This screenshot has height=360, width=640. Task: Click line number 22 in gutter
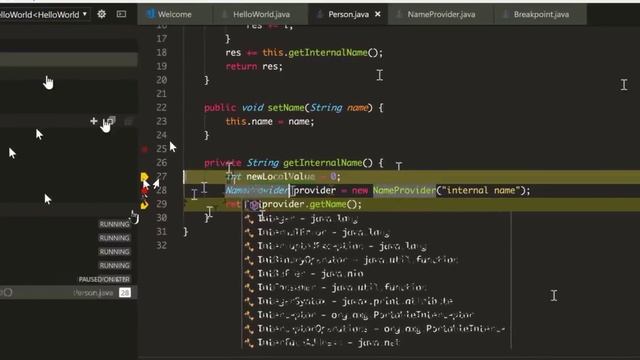(162, 108)
